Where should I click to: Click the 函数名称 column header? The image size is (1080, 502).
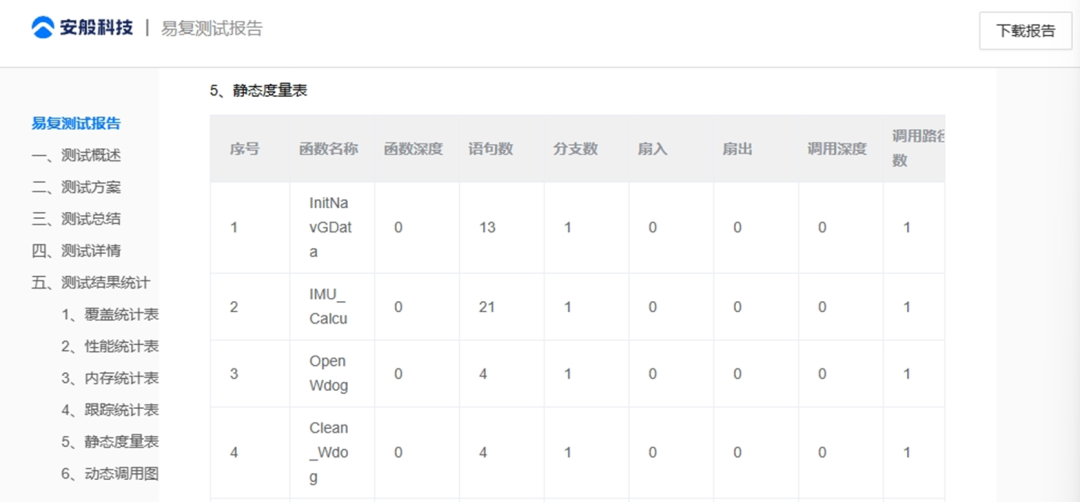tap(328, 149)
